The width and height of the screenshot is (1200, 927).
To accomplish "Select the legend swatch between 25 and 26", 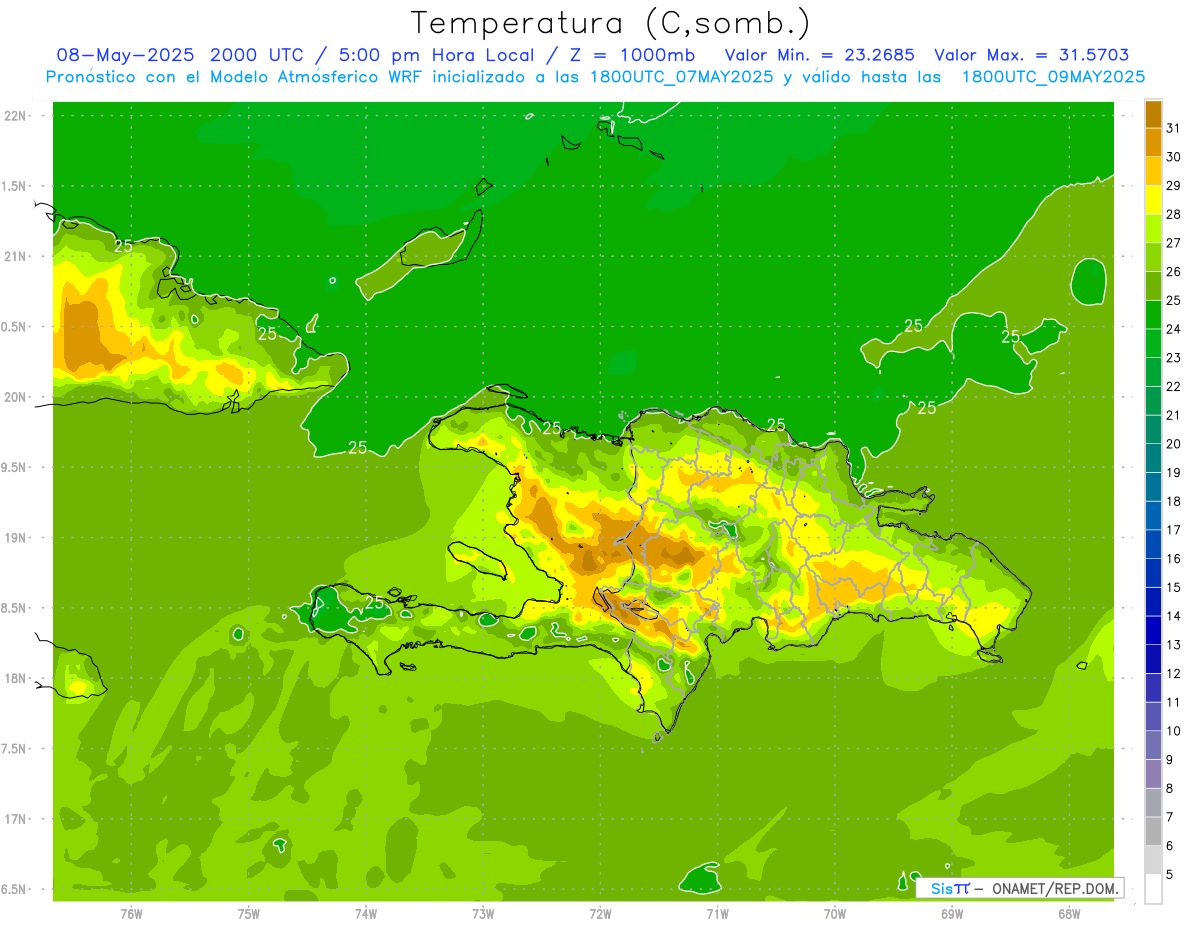I will click(1153, 286).
